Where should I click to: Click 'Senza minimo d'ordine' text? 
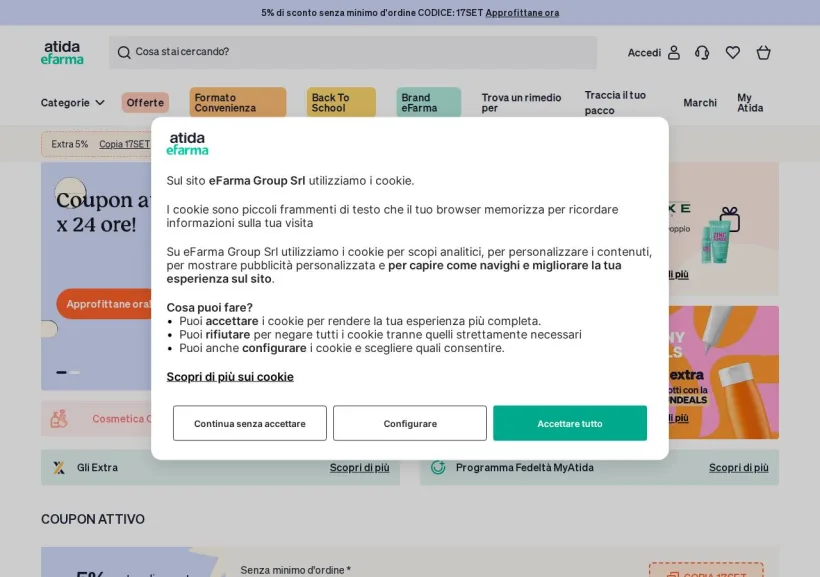pos(295,570)
